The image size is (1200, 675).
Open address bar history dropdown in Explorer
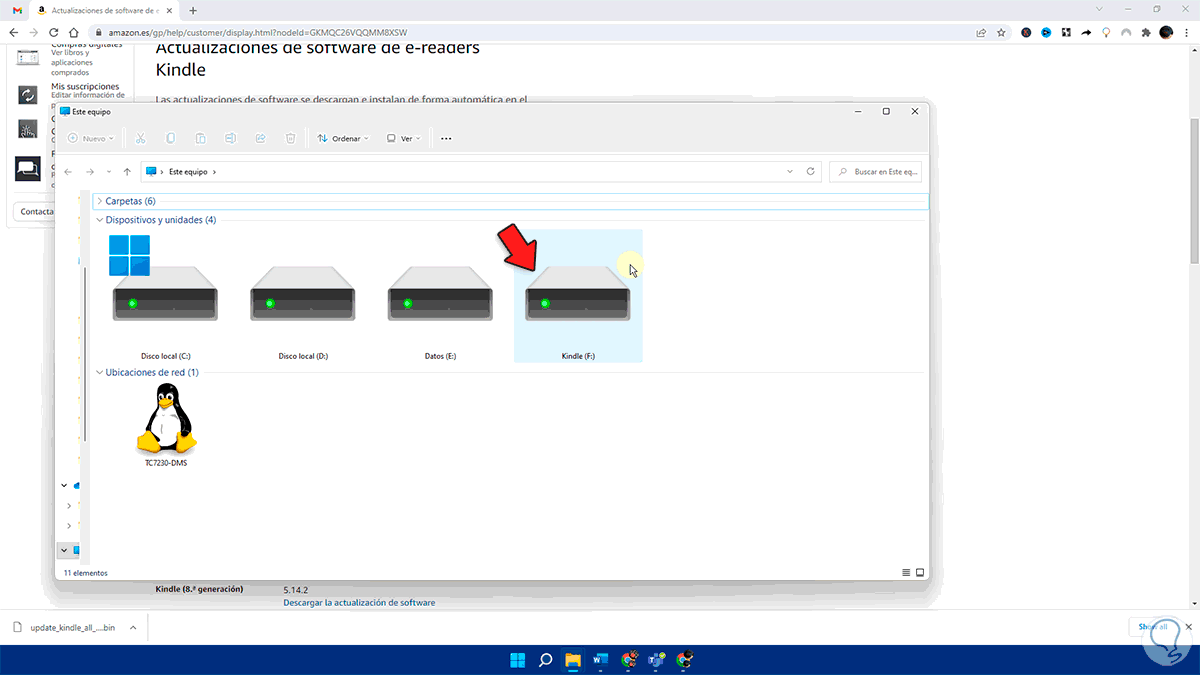pyautogui.click(x=790, y=172)
